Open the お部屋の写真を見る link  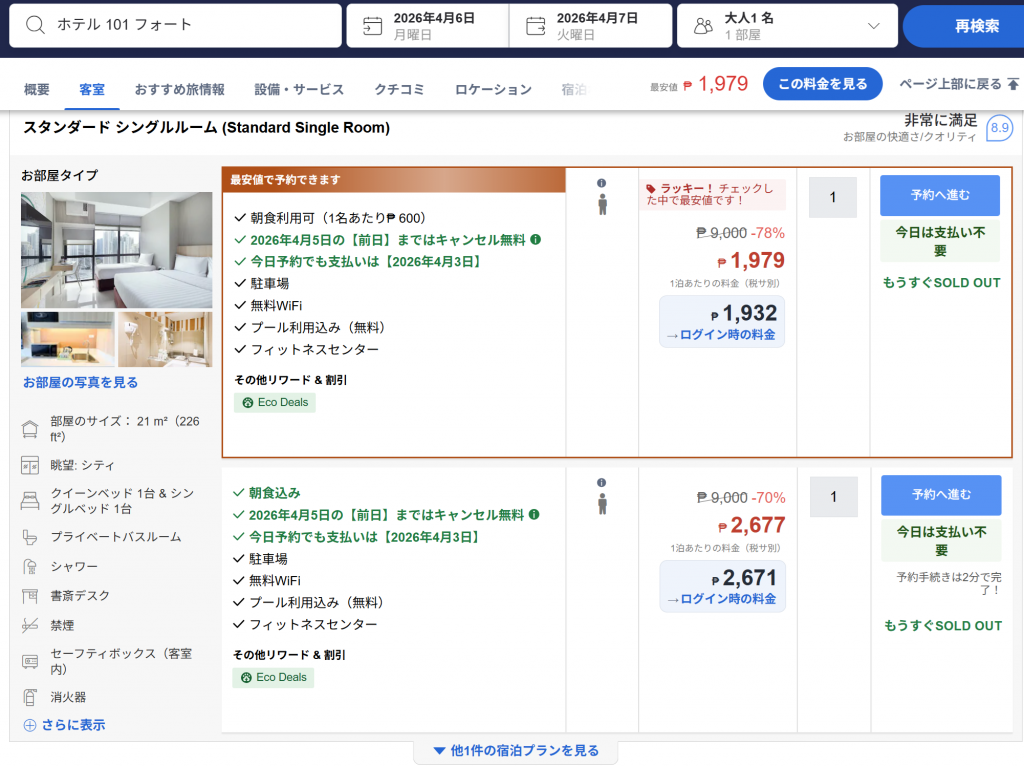[x=81, y=382]
